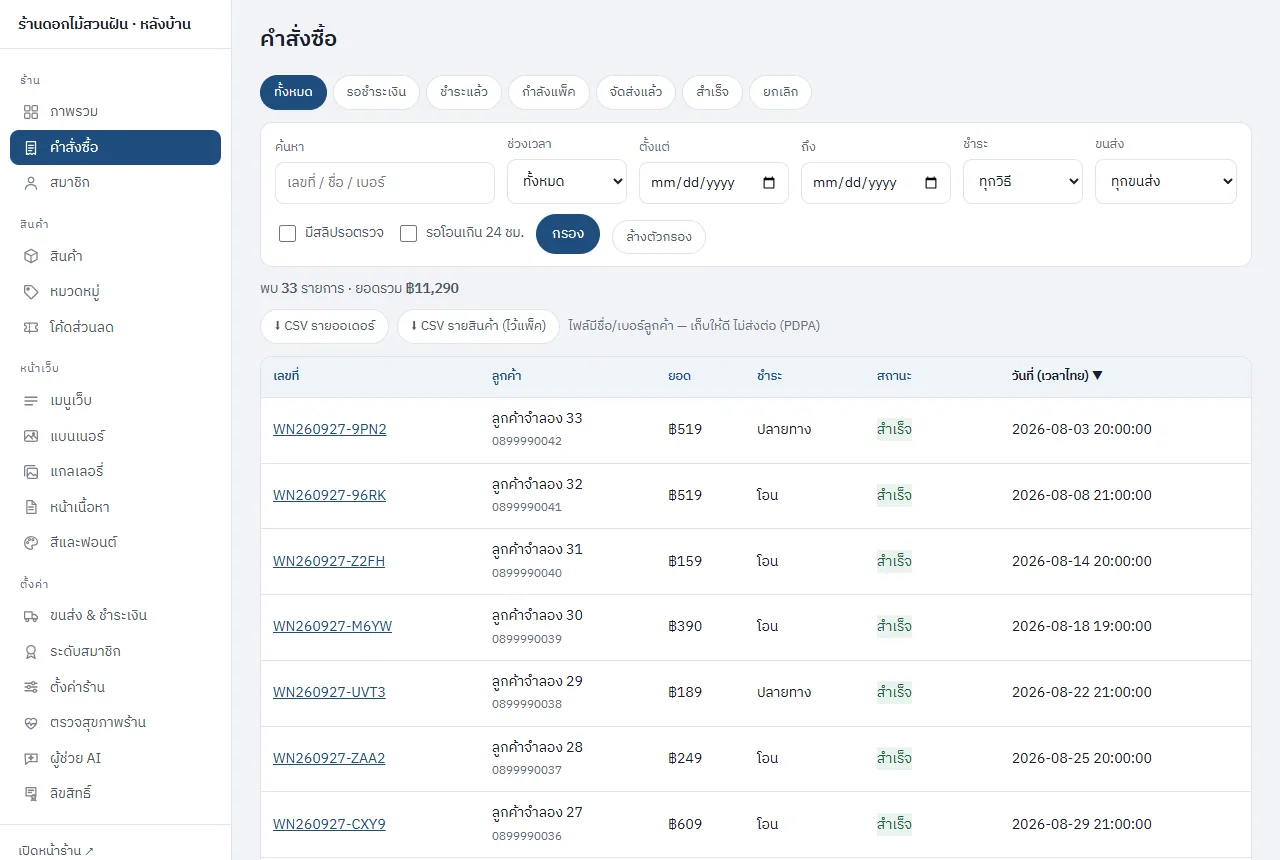1280x860 pixels.
Task: Open the ขนส่ง carrier dropdown
Action: click(1166, 182)
